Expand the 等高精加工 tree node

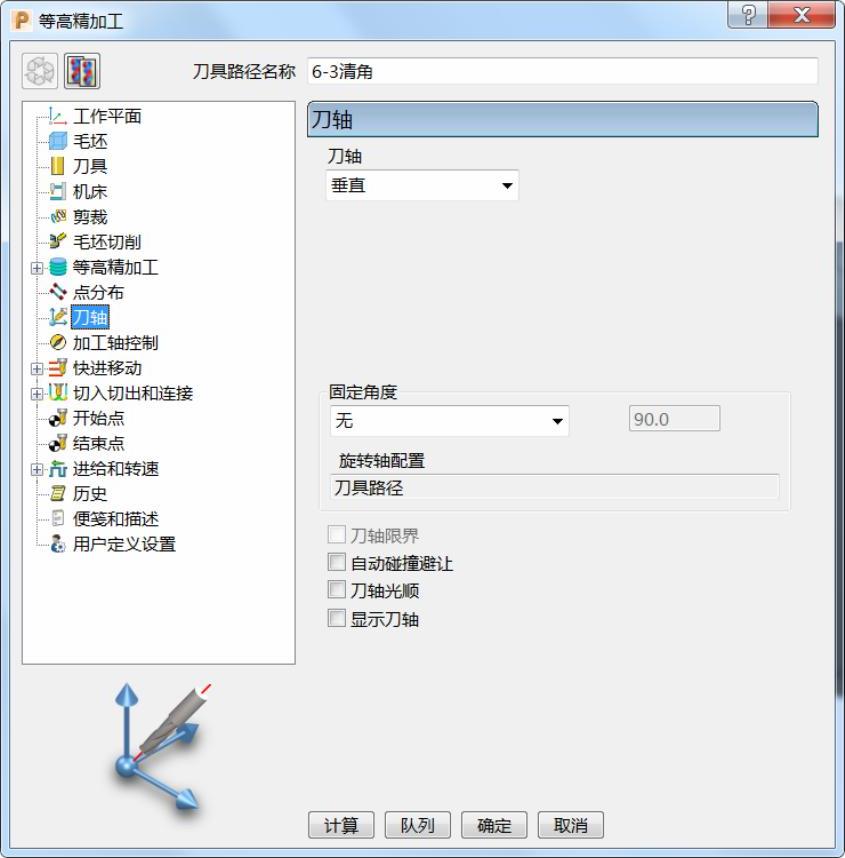[37, 268]
